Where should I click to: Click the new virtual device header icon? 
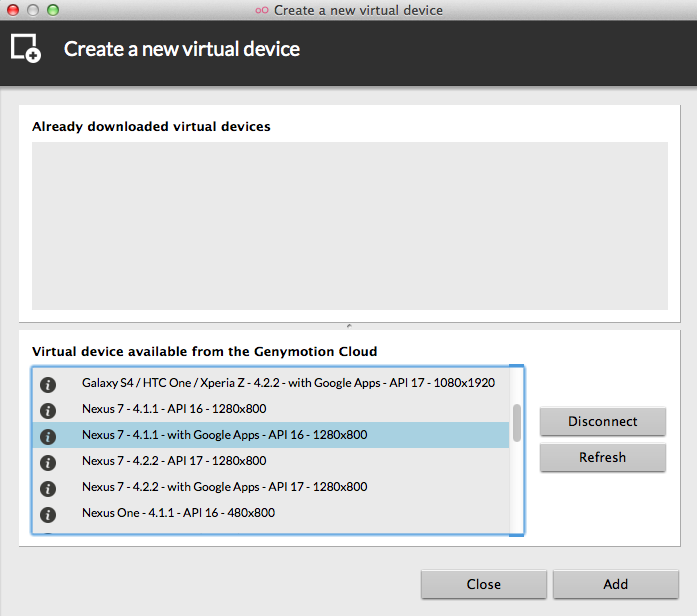26,48
